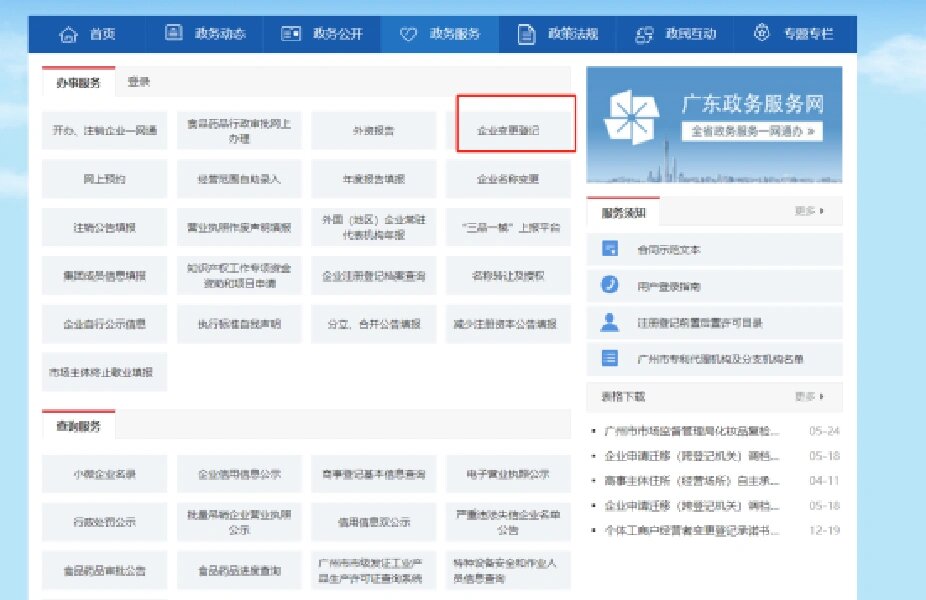This screenshot has height=600, width=926.
Task: Select the 表格下载 section header
Action: pos(624,396)
